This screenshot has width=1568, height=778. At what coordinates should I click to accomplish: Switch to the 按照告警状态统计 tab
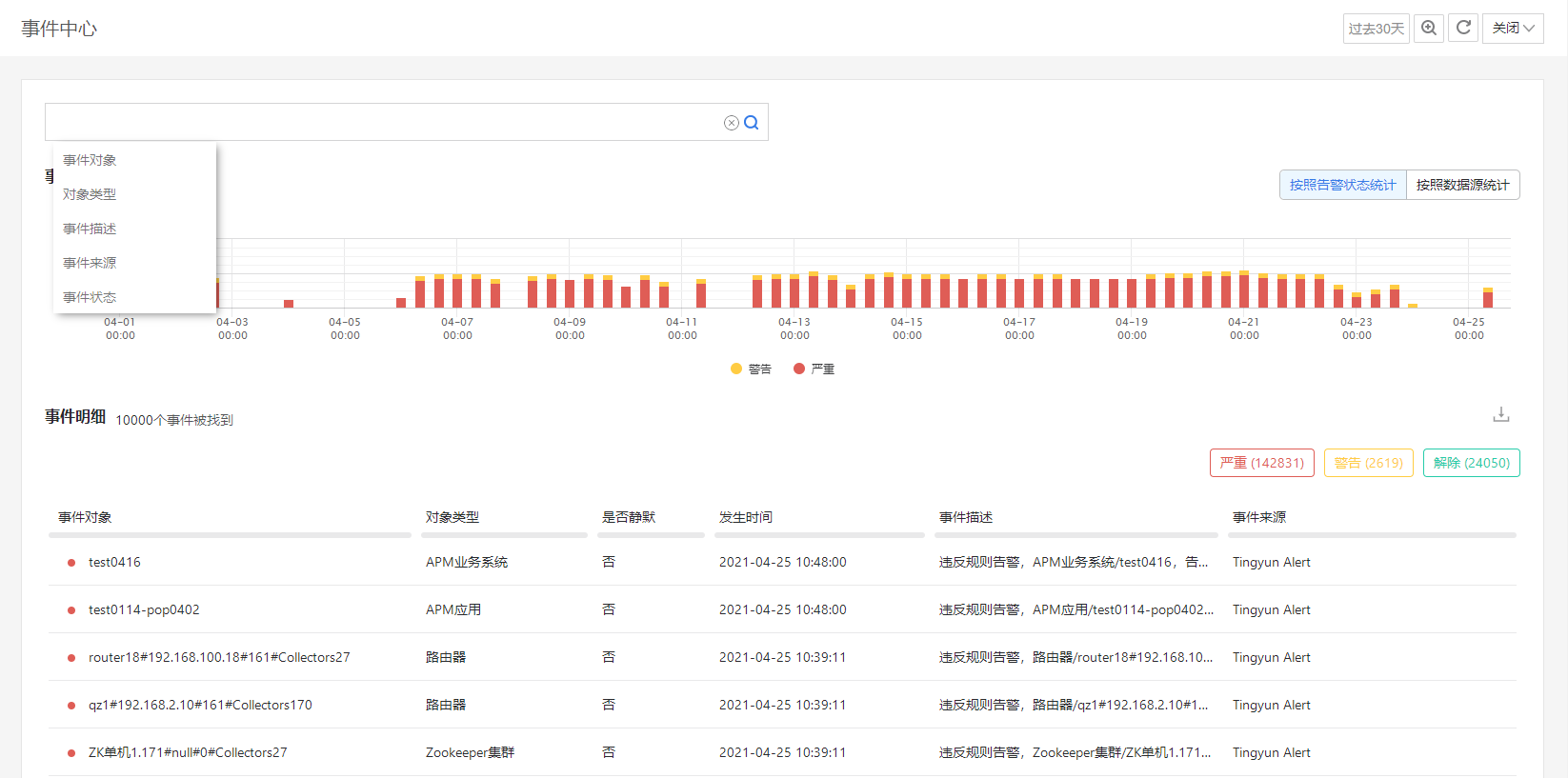click(x=1343, y=185)
